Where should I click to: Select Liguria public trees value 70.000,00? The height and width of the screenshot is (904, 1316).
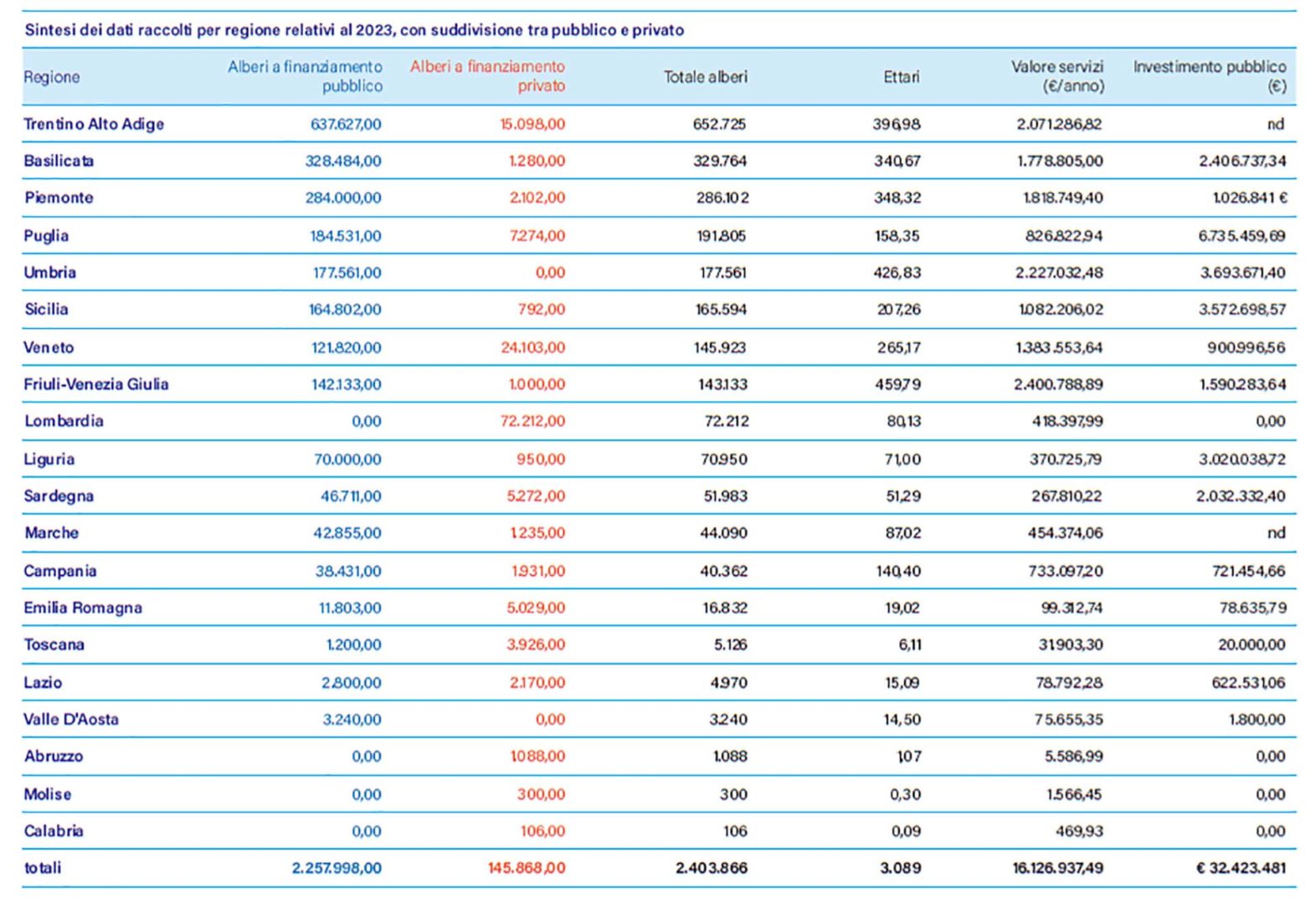point(347,459)
